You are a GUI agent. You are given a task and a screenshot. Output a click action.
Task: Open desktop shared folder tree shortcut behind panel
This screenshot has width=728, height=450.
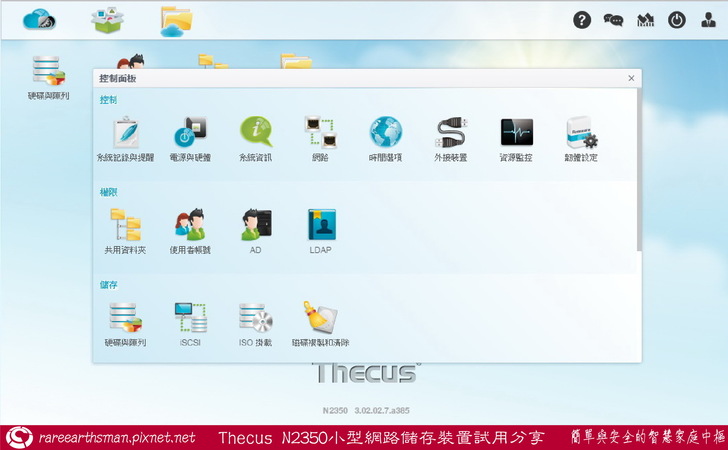click(213, 61)
